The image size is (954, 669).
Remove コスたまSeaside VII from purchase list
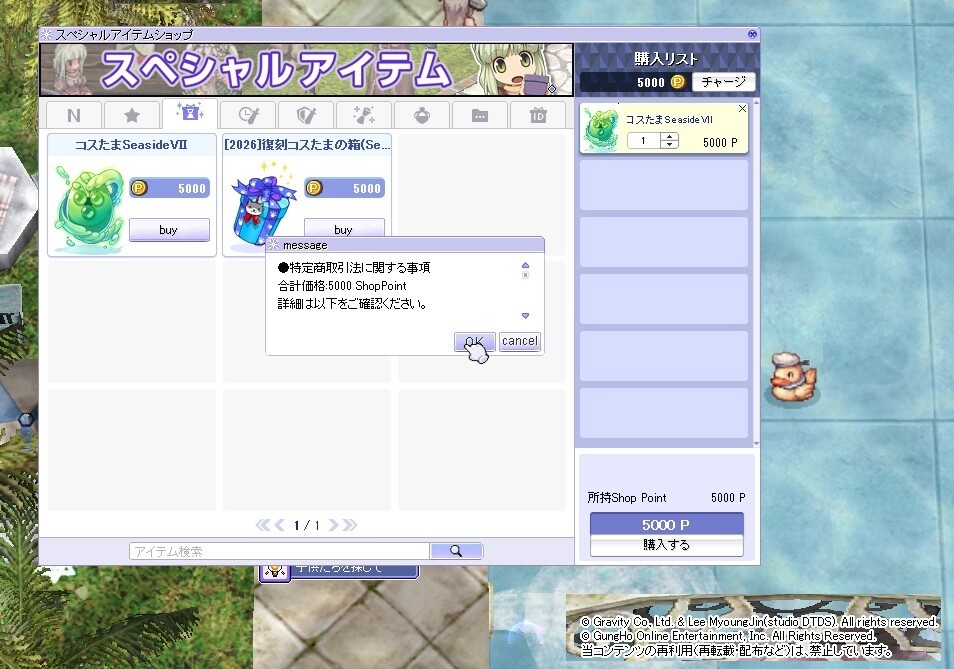pyautogui.click(x=742, y=109)
